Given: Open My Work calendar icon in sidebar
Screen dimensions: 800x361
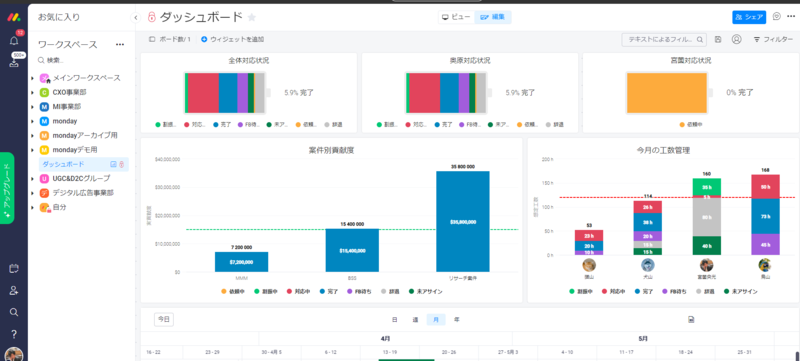Looking at the screenshot, I should point(14,269).
